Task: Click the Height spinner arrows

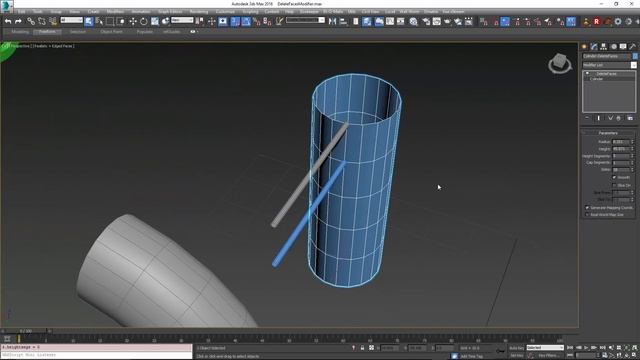Action: [632, 149]
